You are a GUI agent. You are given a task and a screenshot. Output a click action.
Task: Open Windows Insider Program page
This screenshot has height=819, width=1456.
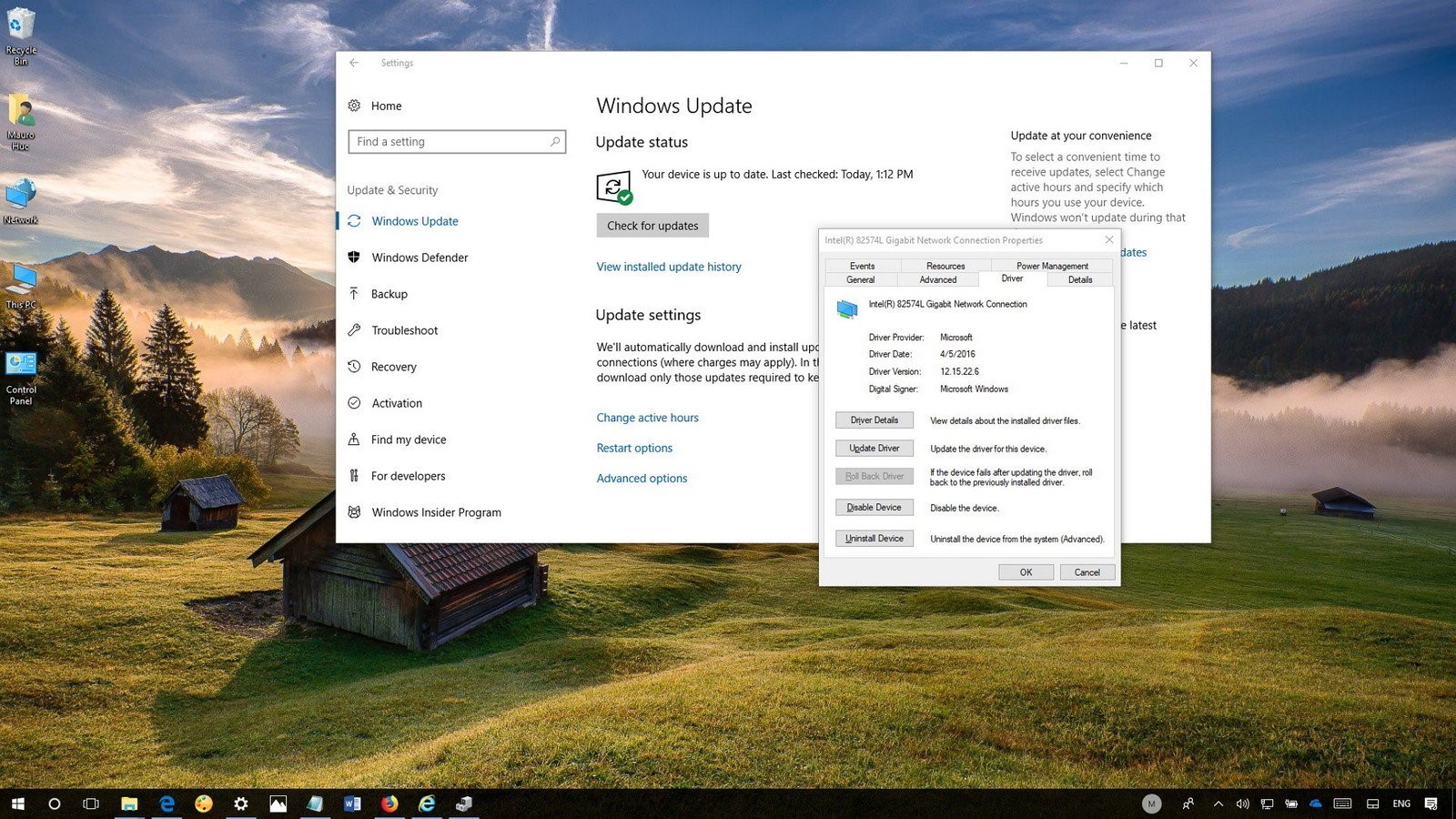tap(424, 512)
